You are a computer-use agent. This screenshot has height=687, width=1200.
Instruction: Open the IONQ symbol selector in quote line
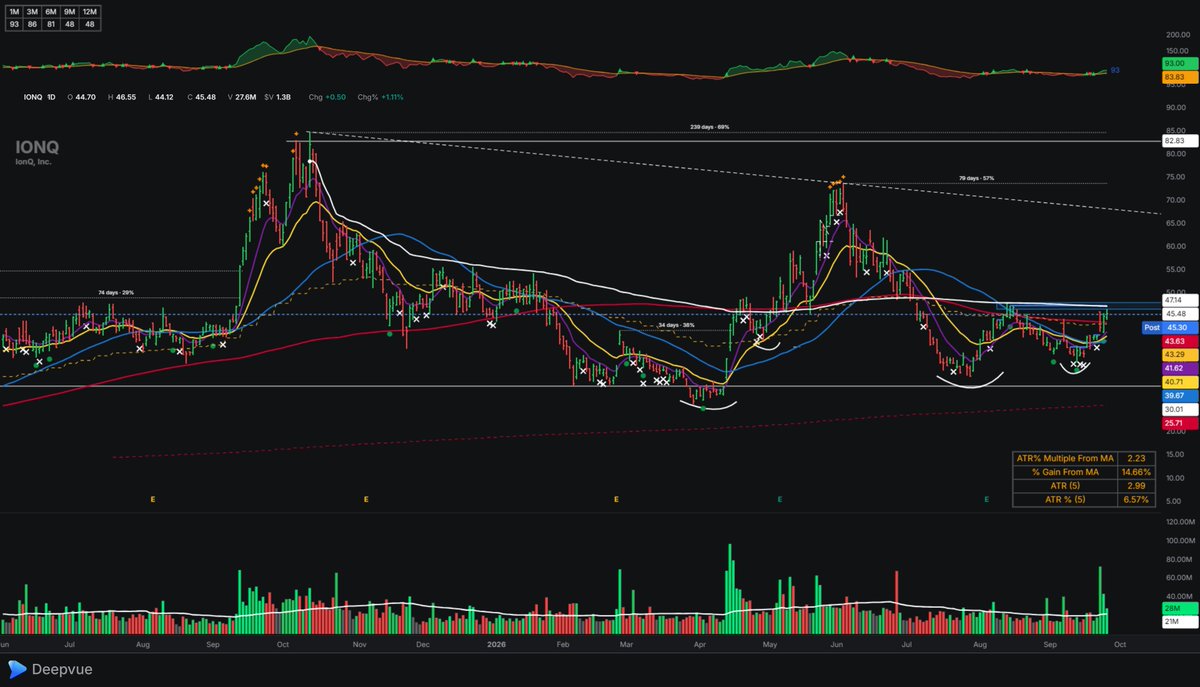pos(34,97)
